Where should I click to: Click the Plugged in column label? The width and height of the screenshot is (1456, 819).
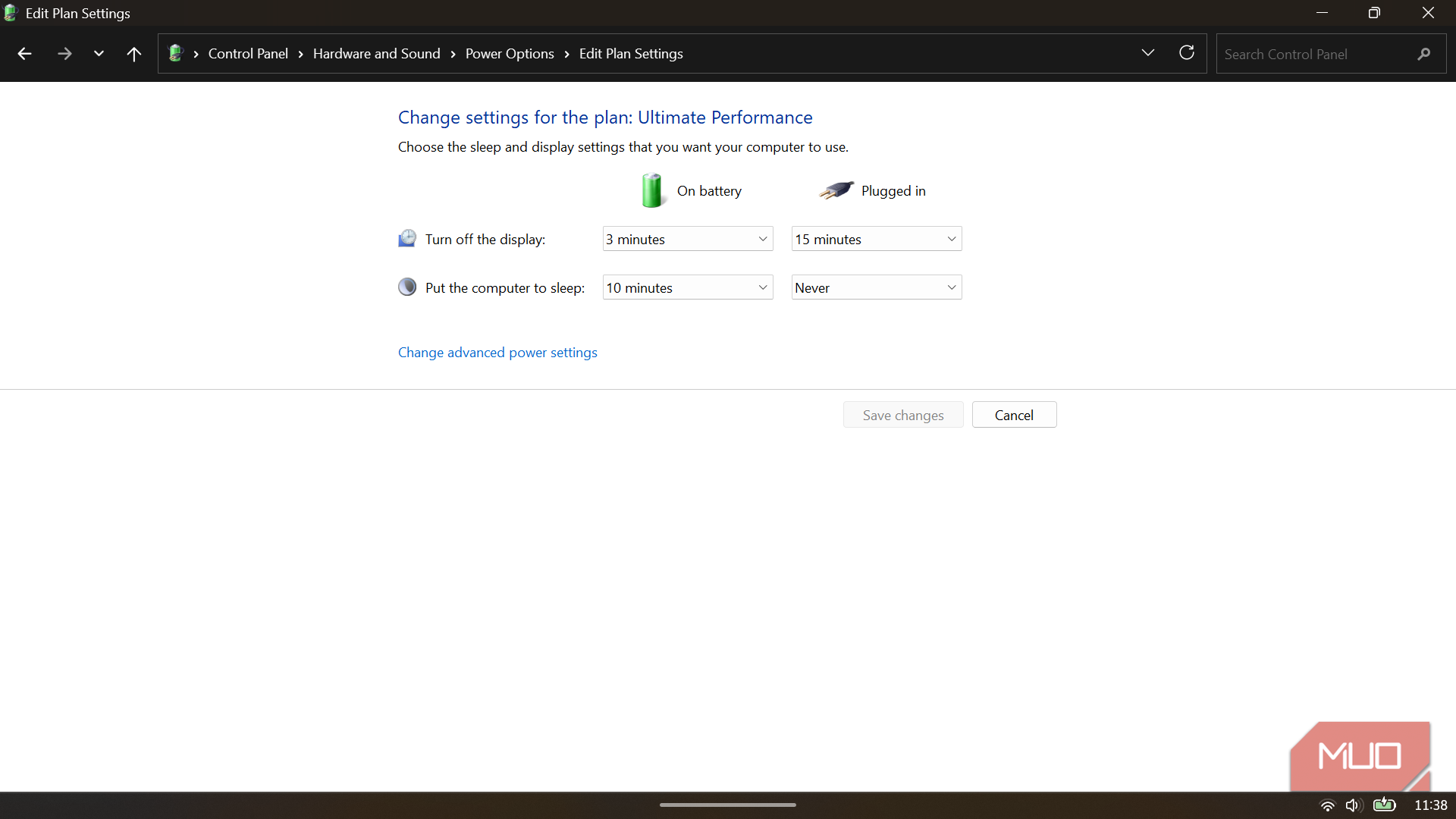893,191
